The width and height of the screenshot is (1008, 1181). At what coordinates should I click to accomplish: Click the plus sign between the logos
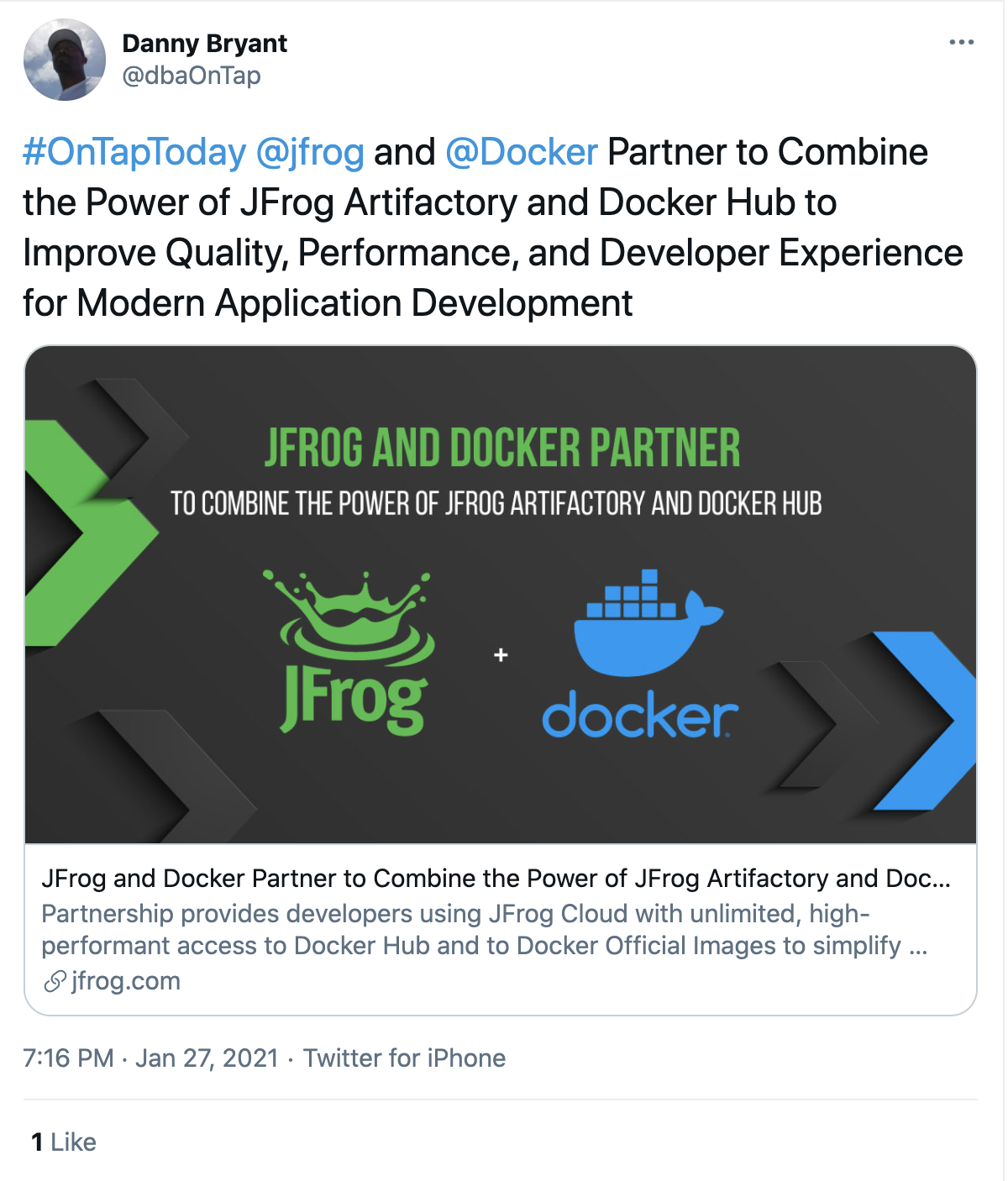pos(501,655)
